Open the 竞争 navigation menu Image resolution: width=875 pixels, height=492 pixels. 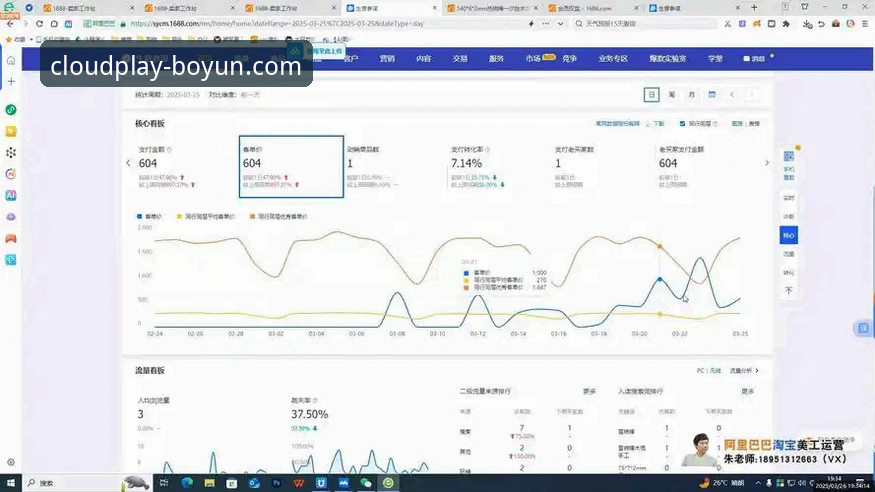pyautogui.click(x=569, y=59)
